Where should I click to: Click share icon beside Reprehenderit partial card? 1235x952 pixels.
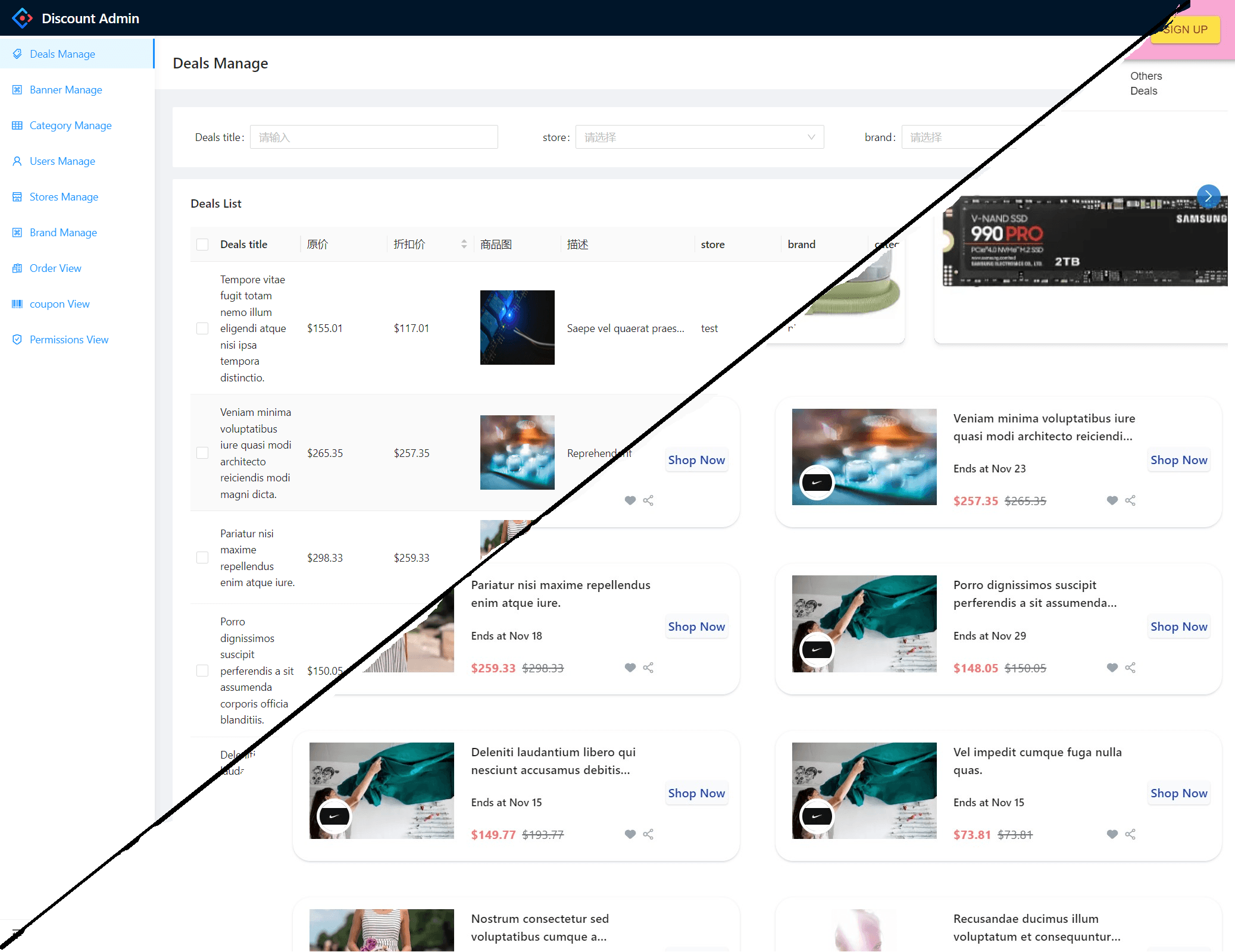click(x=648, y=500)
